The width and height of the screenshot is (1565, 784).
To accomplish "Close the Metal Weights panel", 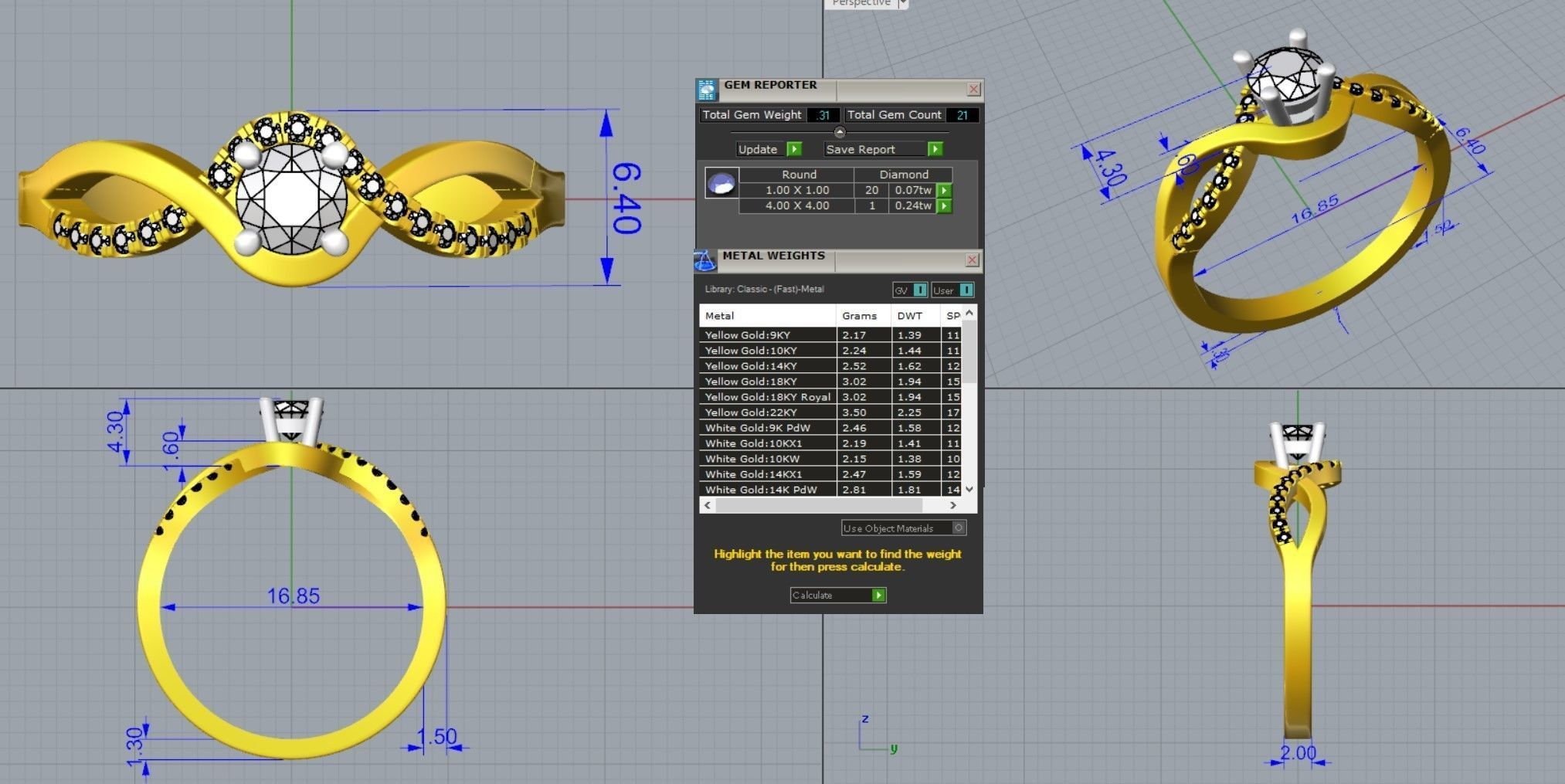I will click(x=973, y=261).
